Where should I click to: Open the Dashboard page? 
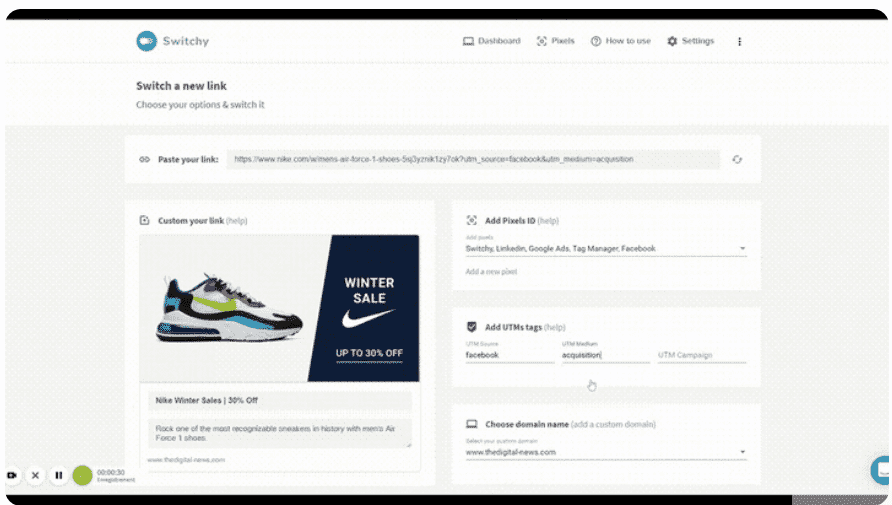[x=491, y=41]
